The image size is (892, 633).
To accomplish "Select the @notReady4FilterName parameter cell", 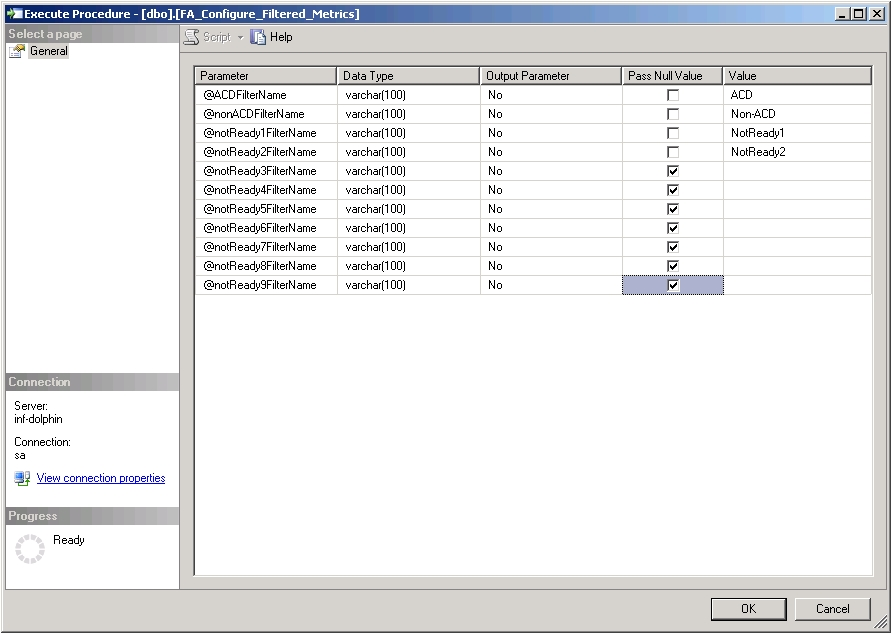I will point(266,190).
